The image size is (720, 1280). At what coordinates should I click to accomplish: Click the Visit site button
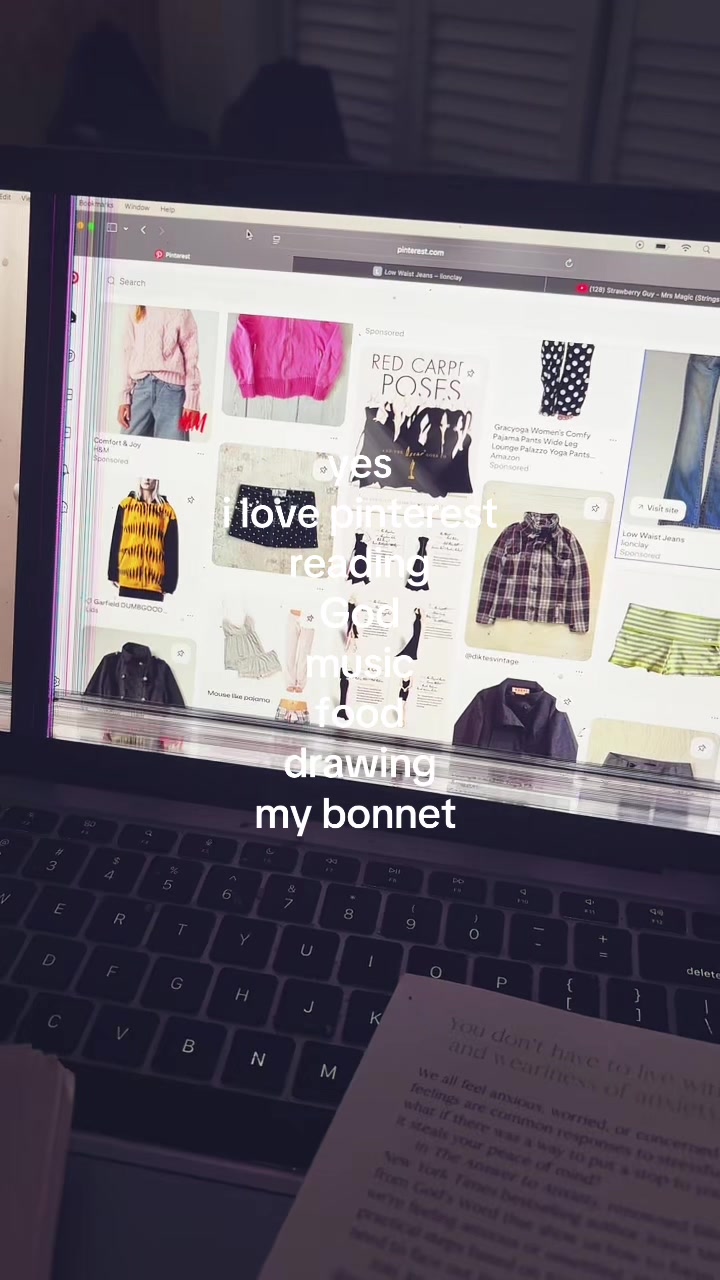pyautogui.click(x=657, y=508)
